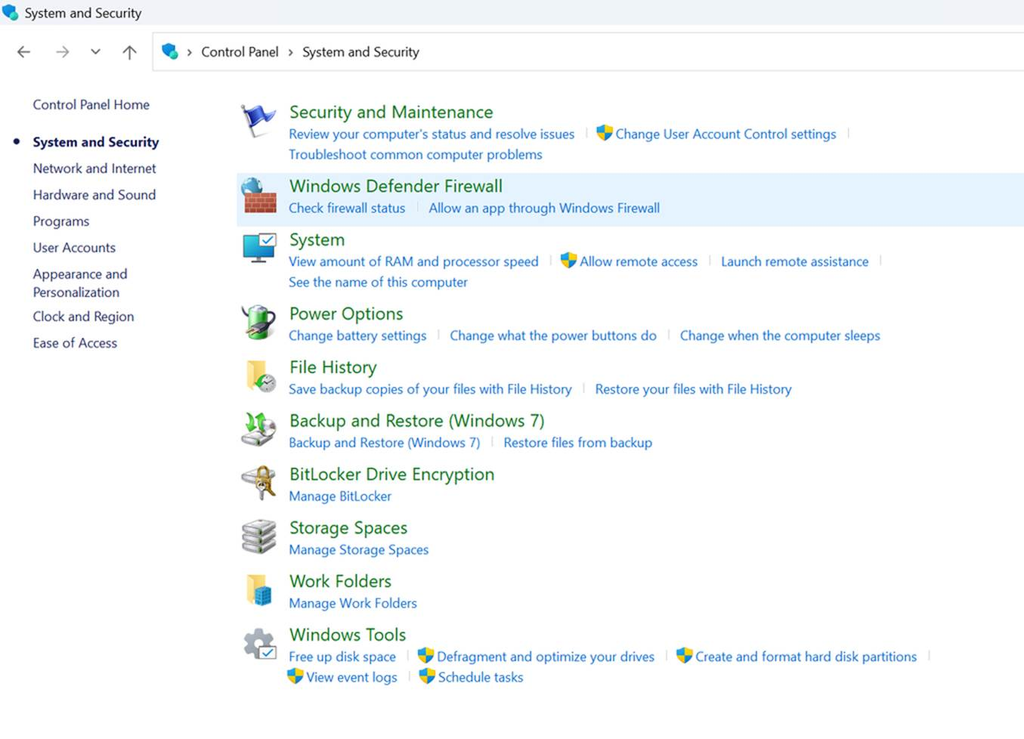Click the System monitor icon

point(259,248)
